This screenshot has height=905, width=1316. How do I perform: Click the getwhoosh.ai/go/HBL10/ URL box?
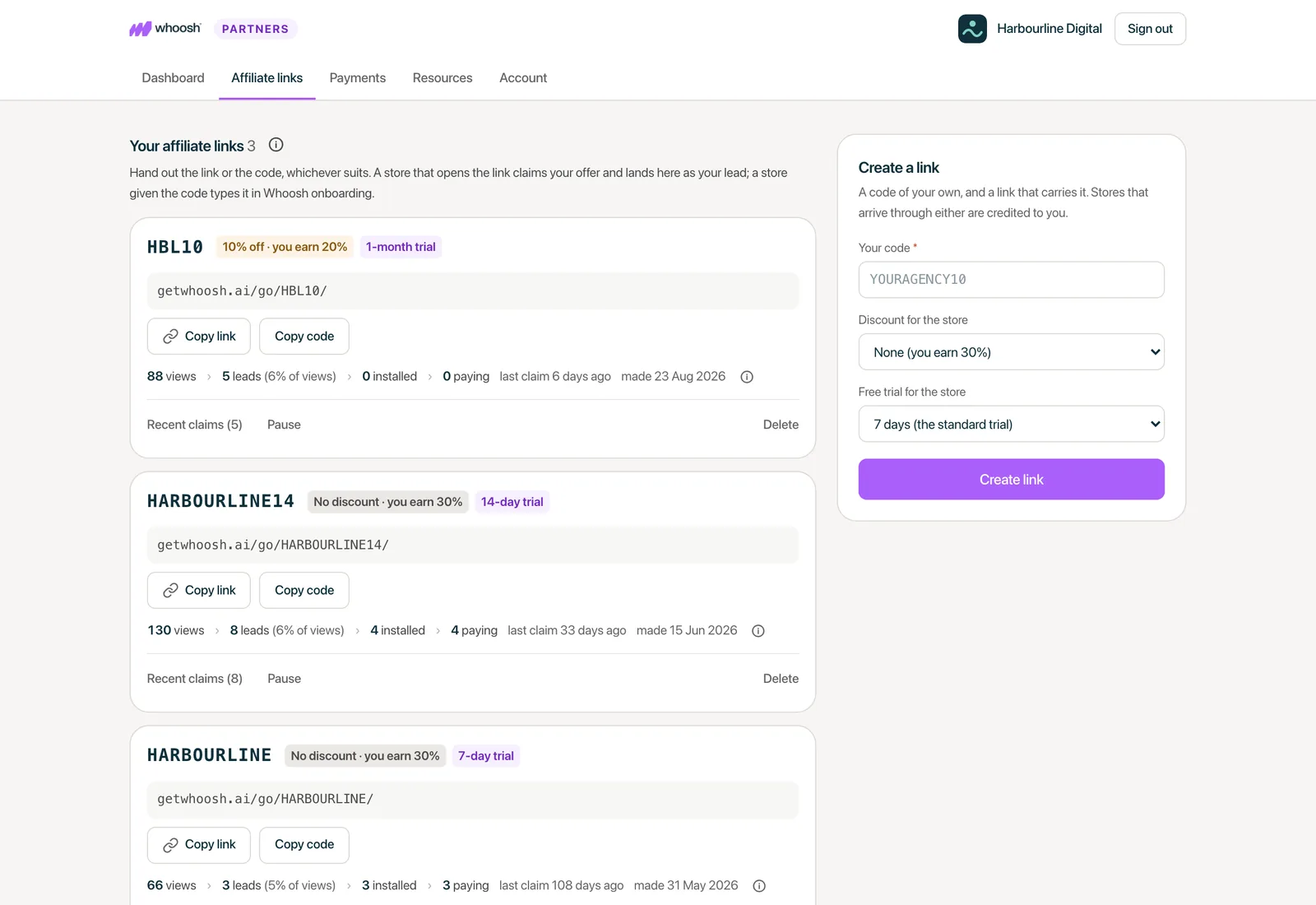point(473,291)
